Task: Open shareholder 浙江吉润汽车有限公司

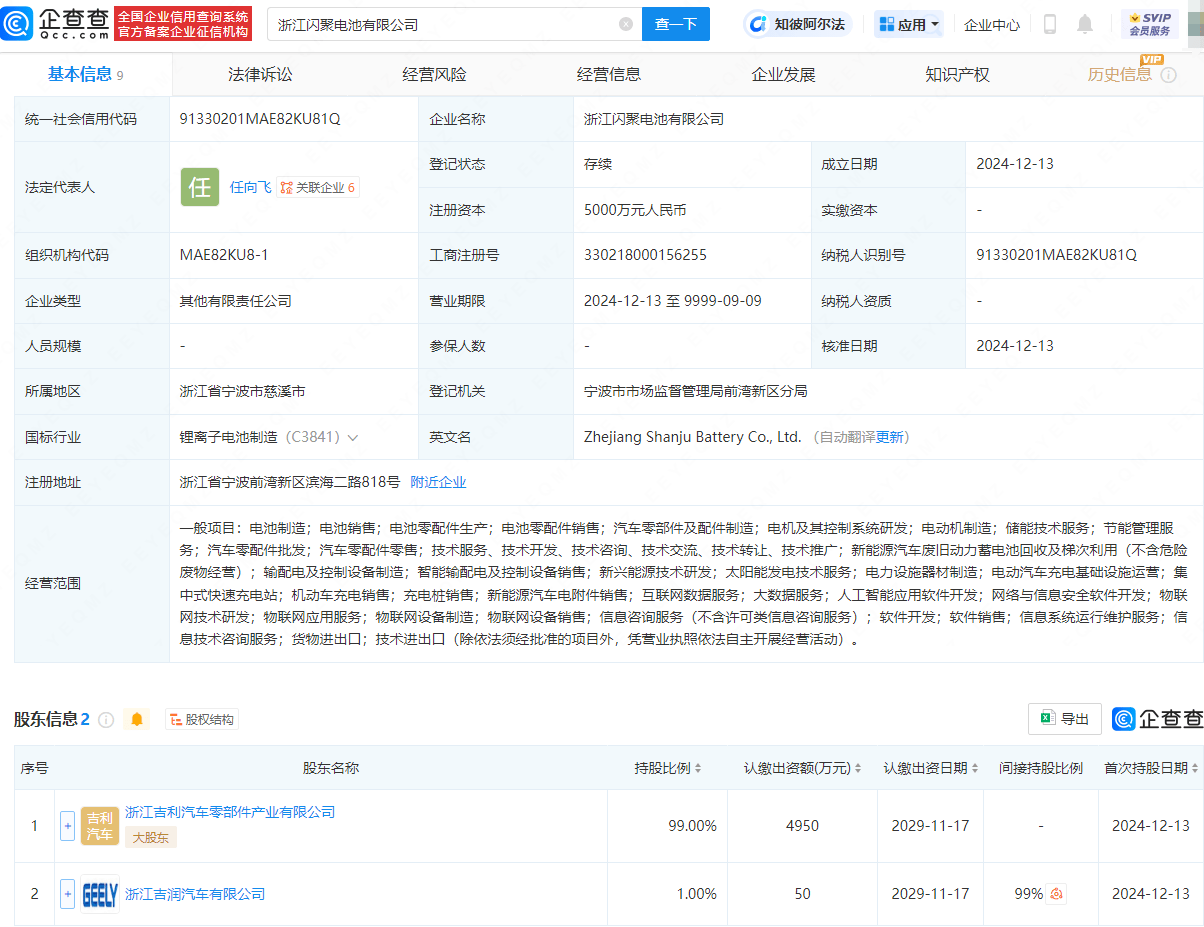Action: [x=195, y=894]
